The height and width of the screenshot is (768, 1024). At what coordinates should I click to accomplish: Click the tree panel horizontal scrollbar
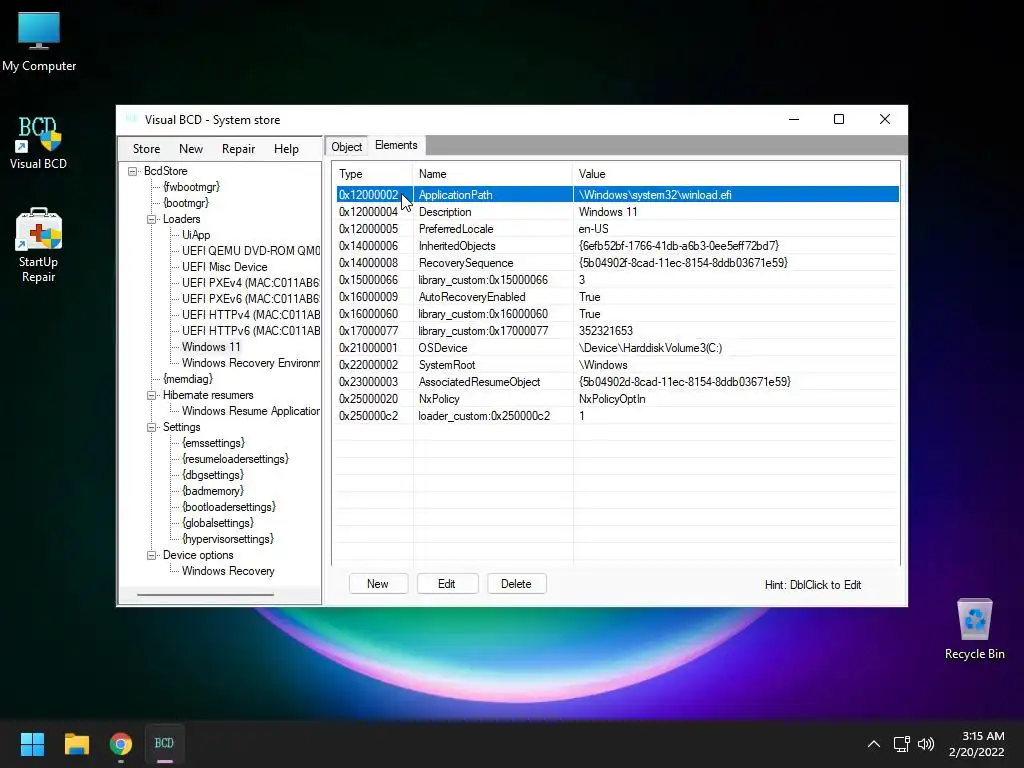(x=205, y=594)
